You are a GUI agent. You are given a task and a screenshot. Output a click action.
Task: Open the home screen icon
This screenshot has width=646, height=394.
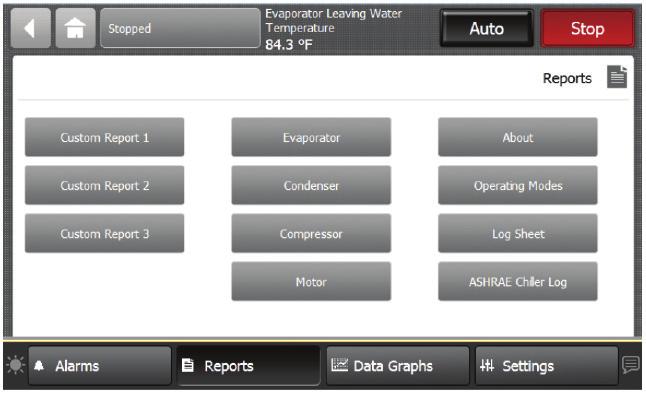pos(75,28)
